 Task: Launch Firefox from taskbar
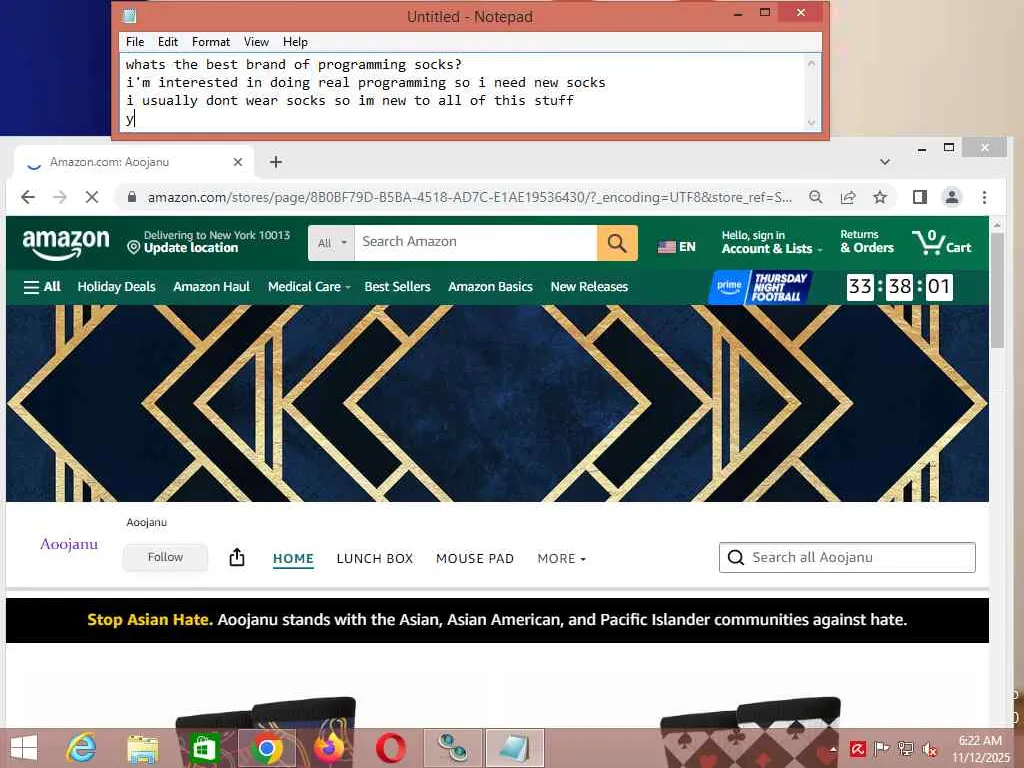(329, 748)
